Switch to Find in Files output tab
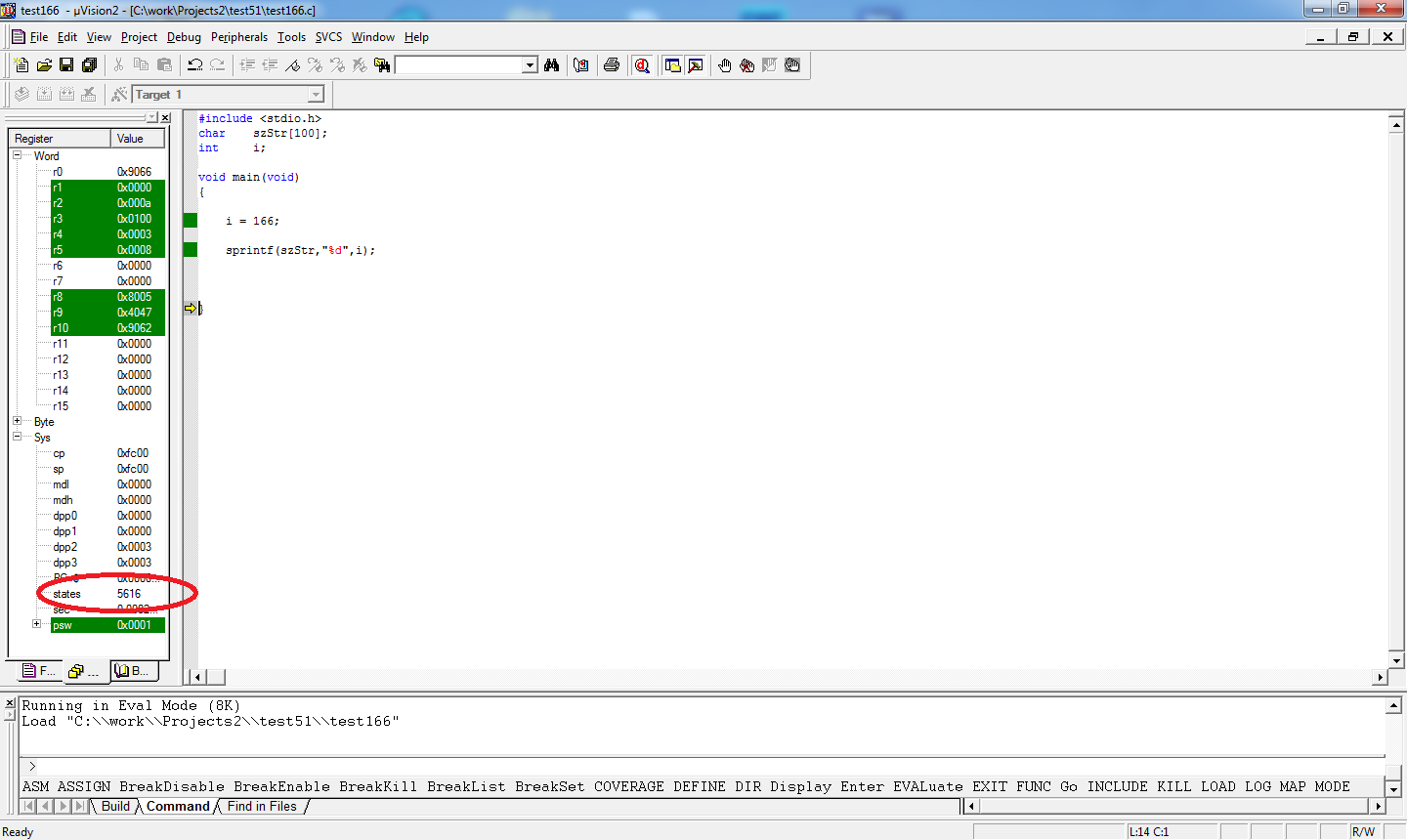Screen dimensions: 1407x840 [262, 806]
